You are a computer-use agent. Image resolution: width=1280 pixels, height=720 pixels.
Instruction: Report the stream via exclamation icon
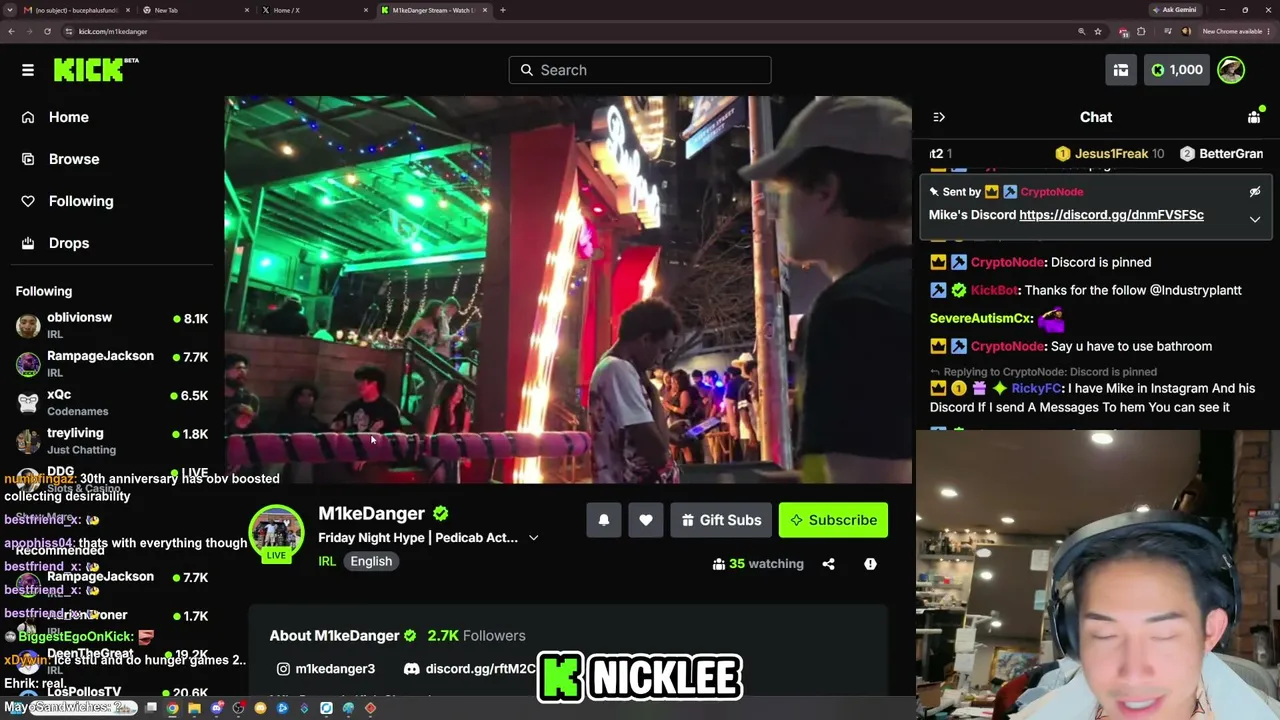pyautogui.click(x=870, y=564)
